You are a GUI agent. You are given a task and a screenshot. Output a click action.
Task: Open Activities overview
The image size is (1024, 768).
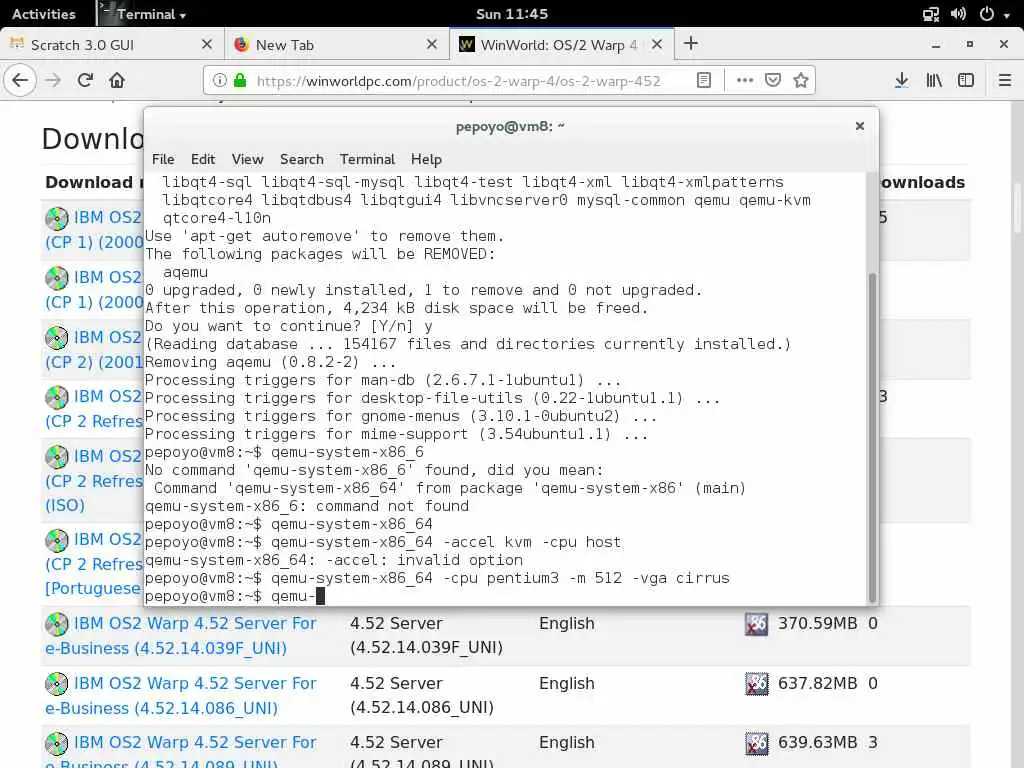coord(44,14)
